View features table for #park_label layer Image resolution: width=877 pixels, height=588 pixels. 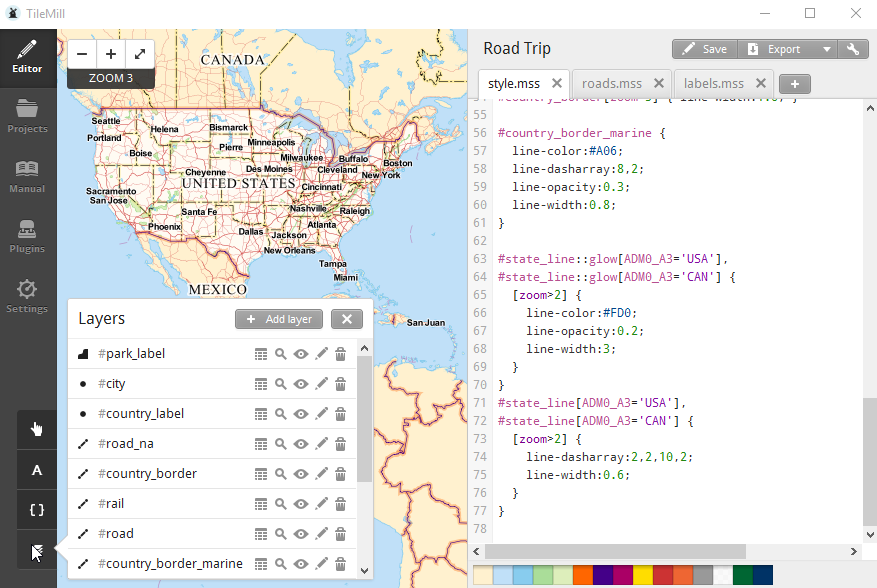261,354
